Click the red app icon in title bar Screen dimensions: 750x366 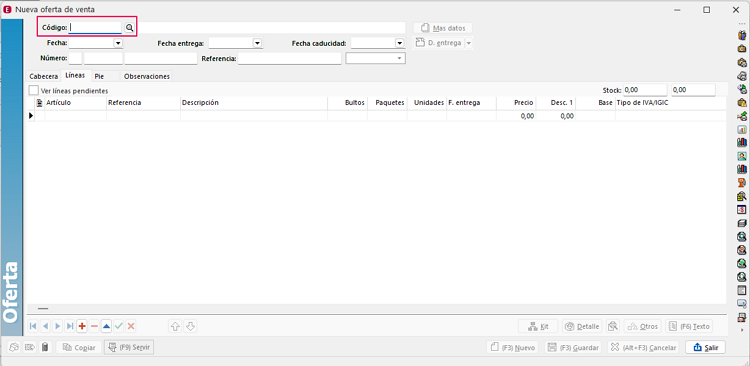click(7, 10)
